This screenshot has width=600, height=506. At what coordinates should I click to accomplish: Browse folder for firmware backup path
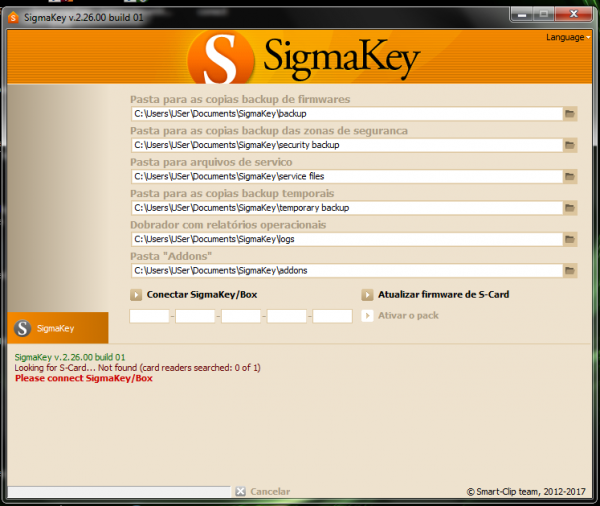click(x=570, y=114)
